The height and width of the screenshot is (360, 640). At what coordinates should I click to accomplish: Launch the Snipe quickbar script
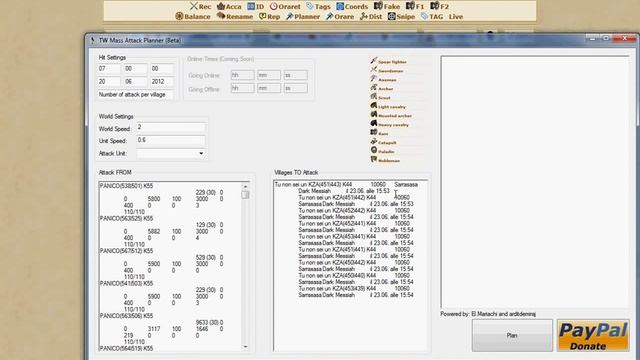tap(401, 16)
